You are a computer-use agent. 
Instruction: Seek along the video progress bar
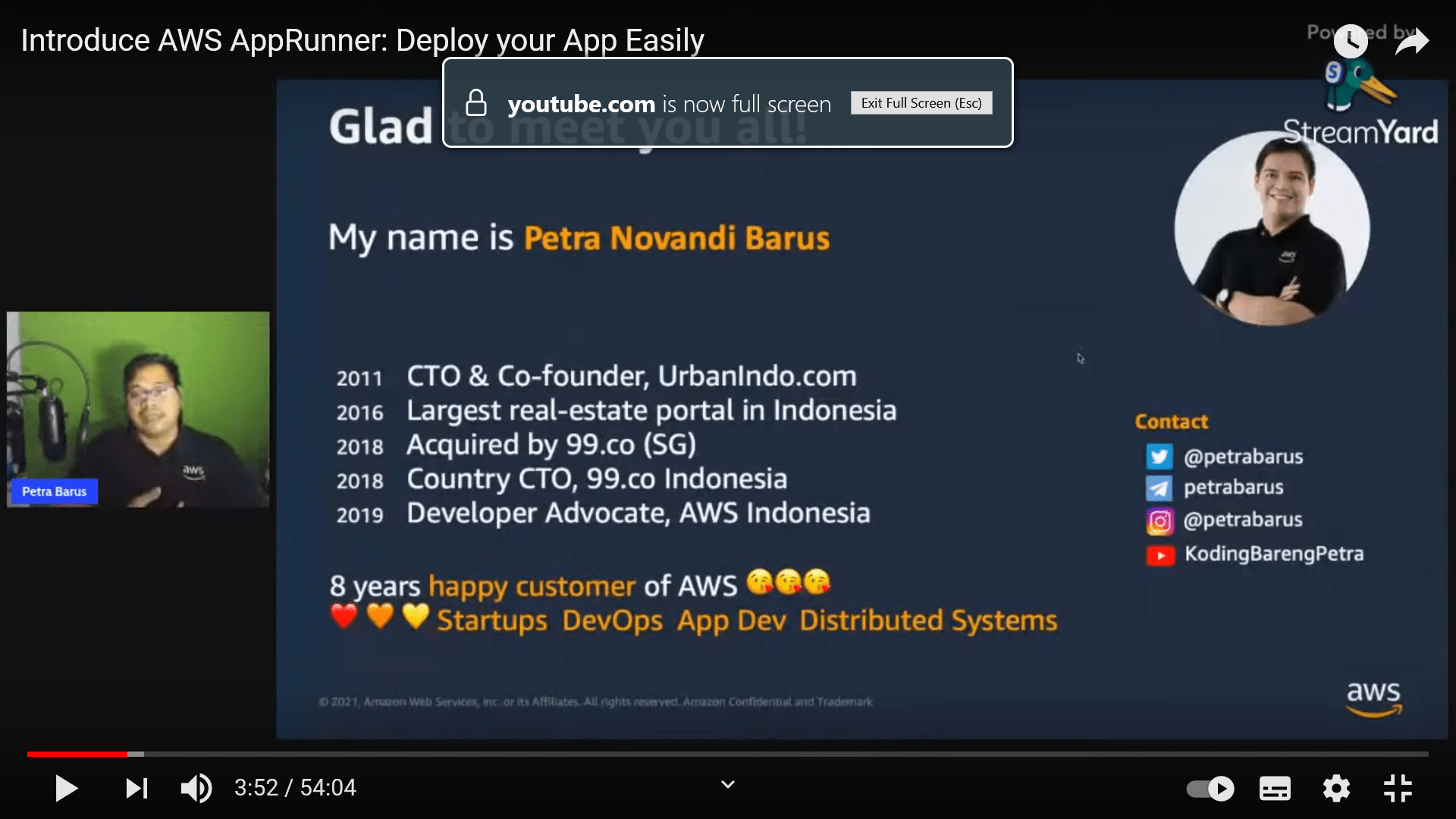[728, 754]
